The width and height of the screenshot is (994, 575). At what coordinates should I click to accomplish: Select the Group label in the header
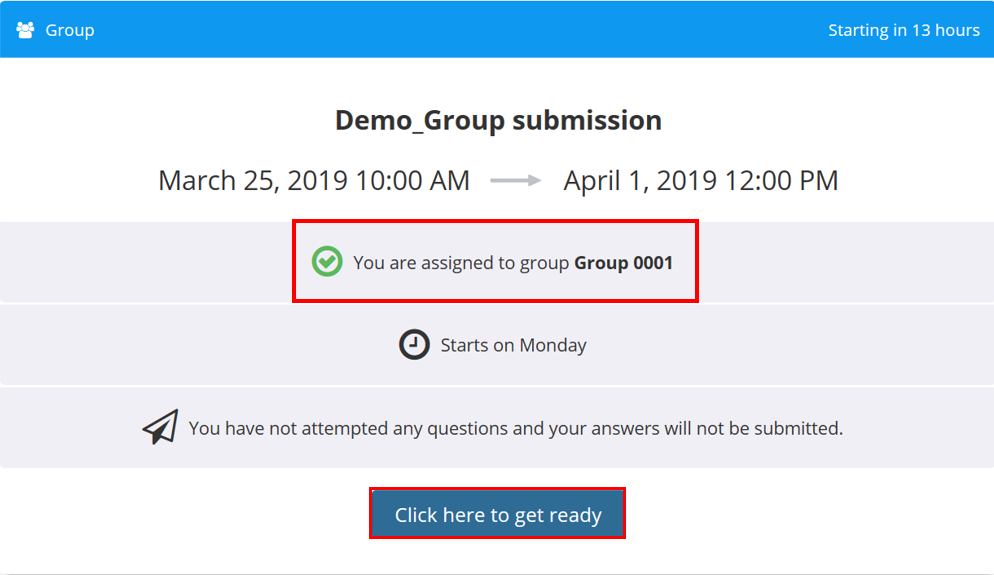point(70,30)
